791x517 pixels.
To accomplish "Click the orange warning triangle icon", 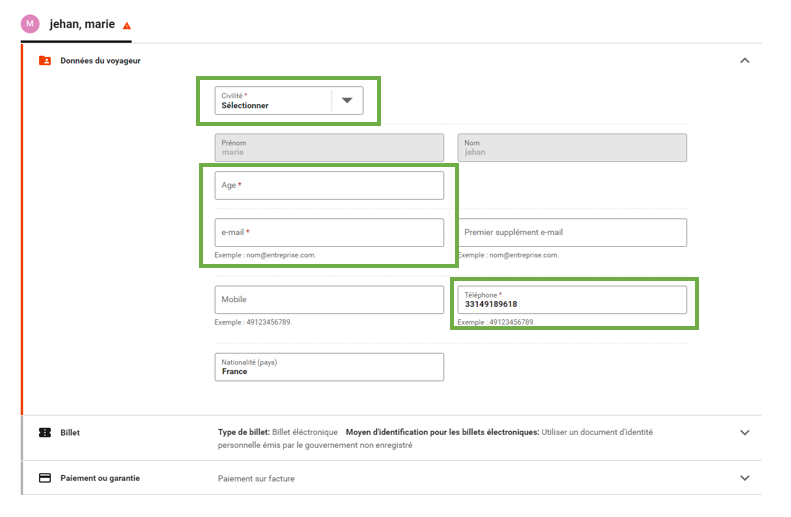I will (127, 25).
